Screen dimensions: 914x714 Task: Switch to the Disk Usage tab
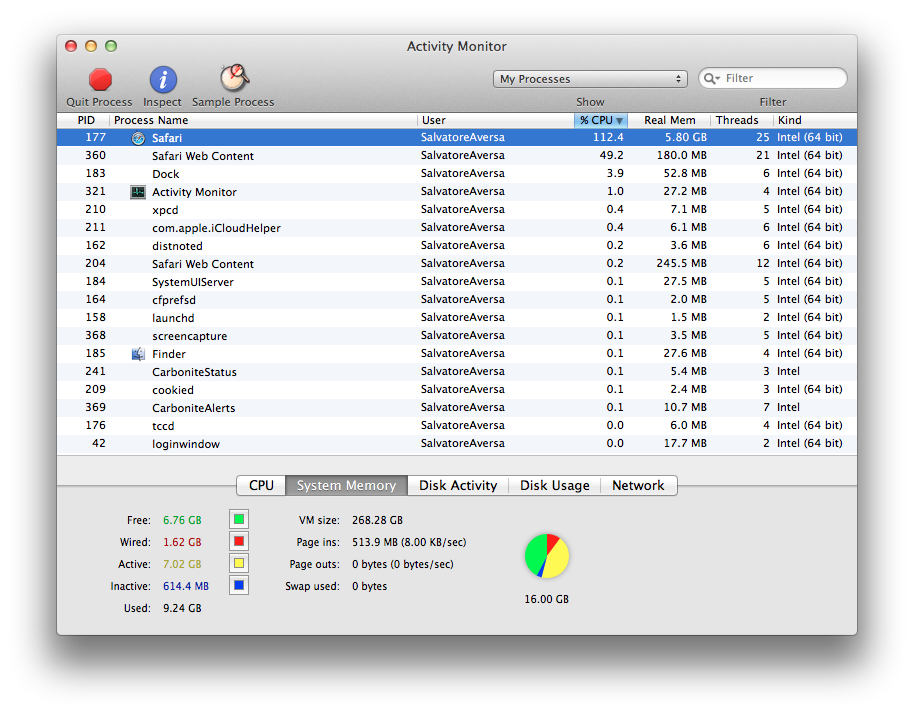(x=554, y=486)
